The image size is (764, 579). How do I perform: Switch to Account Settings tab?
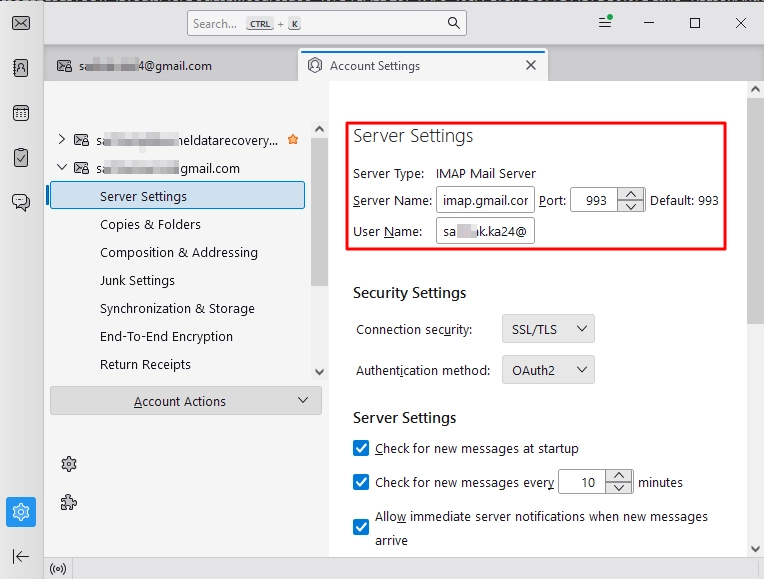tap(422, 66)
